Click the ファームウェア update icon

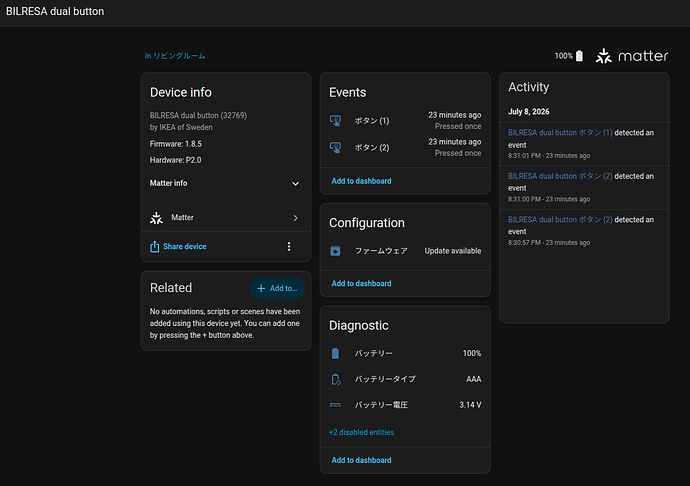click(335, 251)
